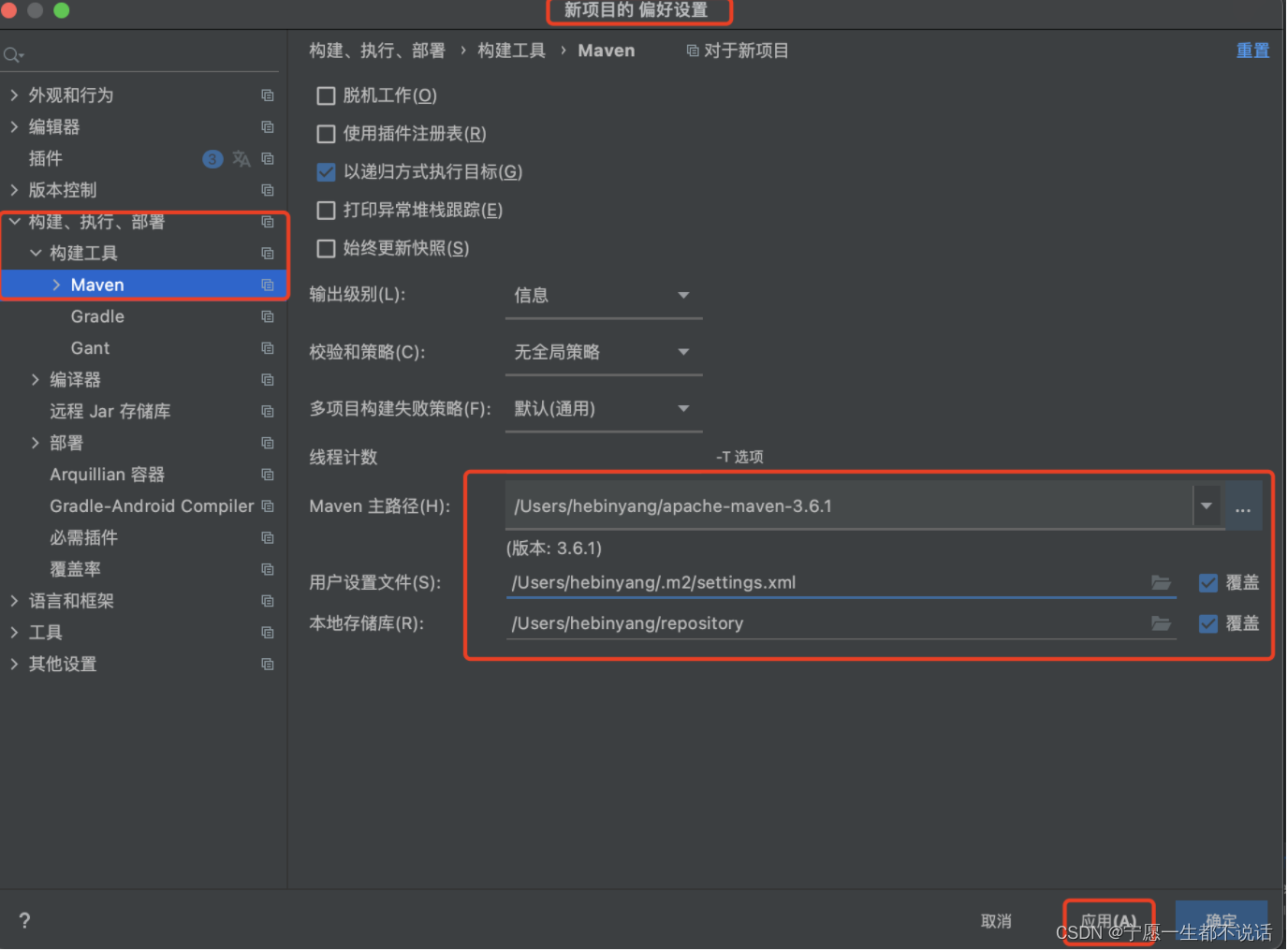Viewport: 1288px width, 951px height.
Task: Click the project-level icon next to 外观和行为
Action: point(268,95)
